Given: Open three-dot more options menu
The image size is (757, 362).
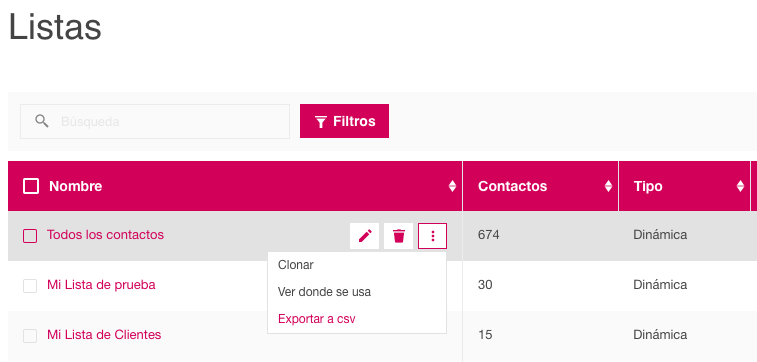Looking at the screenshot, I should (x=433, y=236).
